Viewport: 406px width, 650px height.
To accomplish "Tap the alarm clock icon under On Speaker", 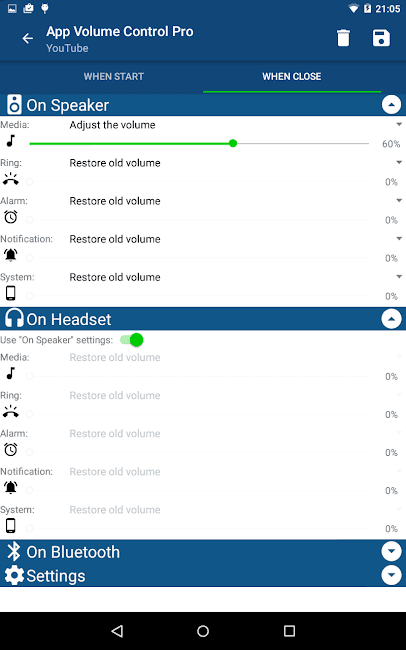I will tap(11, 217).
